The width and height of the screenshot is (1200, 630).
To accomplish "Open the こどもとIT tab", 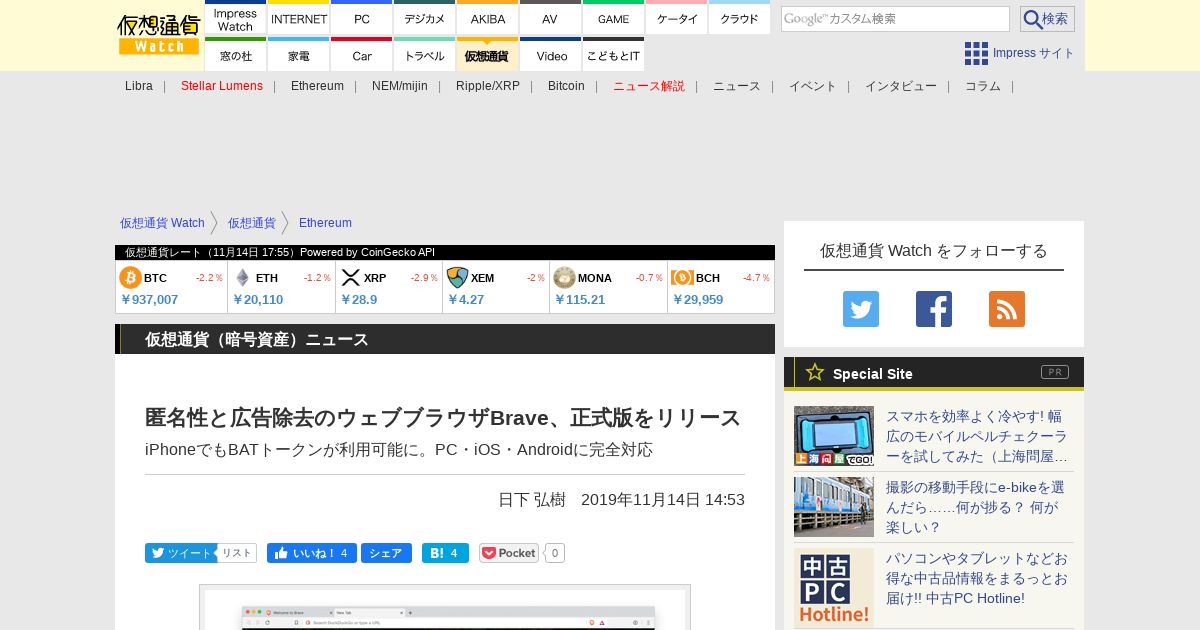I will pos(614,55).
